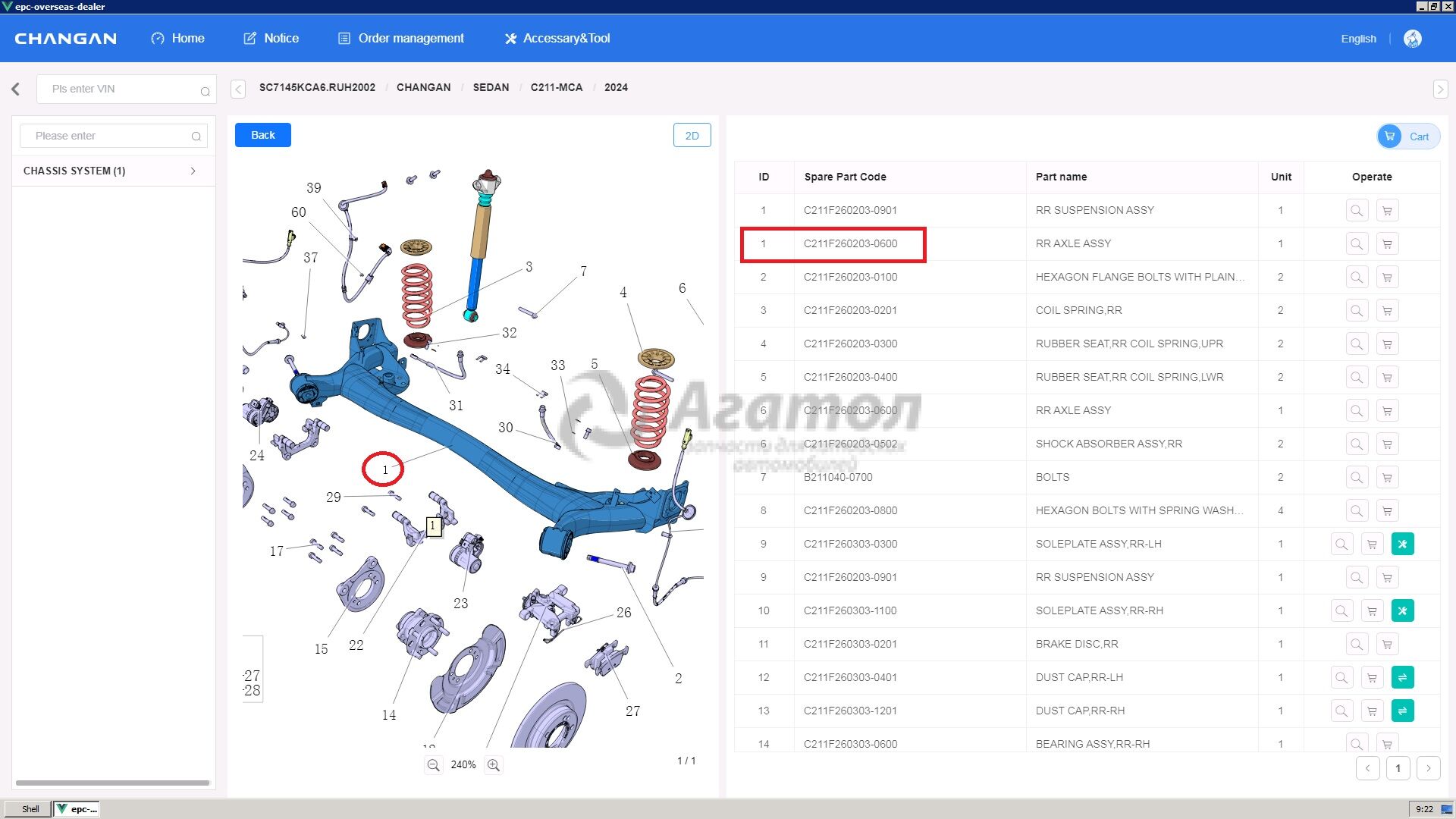The image size is (1456, 819).
Task: Open English language dropdown
Action: [1357, 39]
